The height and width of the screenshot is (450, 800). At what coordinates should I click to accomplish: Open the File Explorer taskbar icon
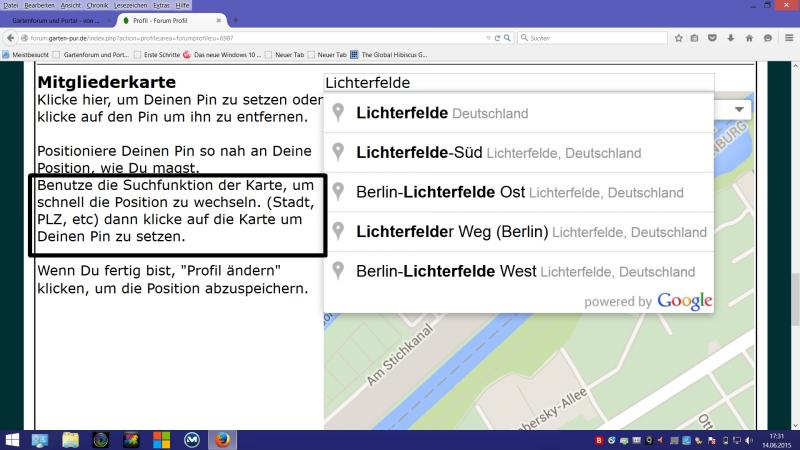tap(70, 440)
